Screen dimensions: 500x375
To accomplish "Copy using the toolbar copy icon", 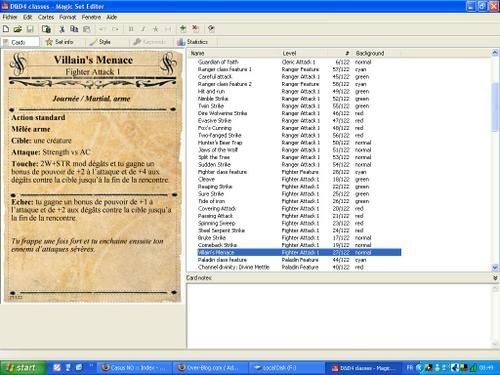I will (74, 29).
